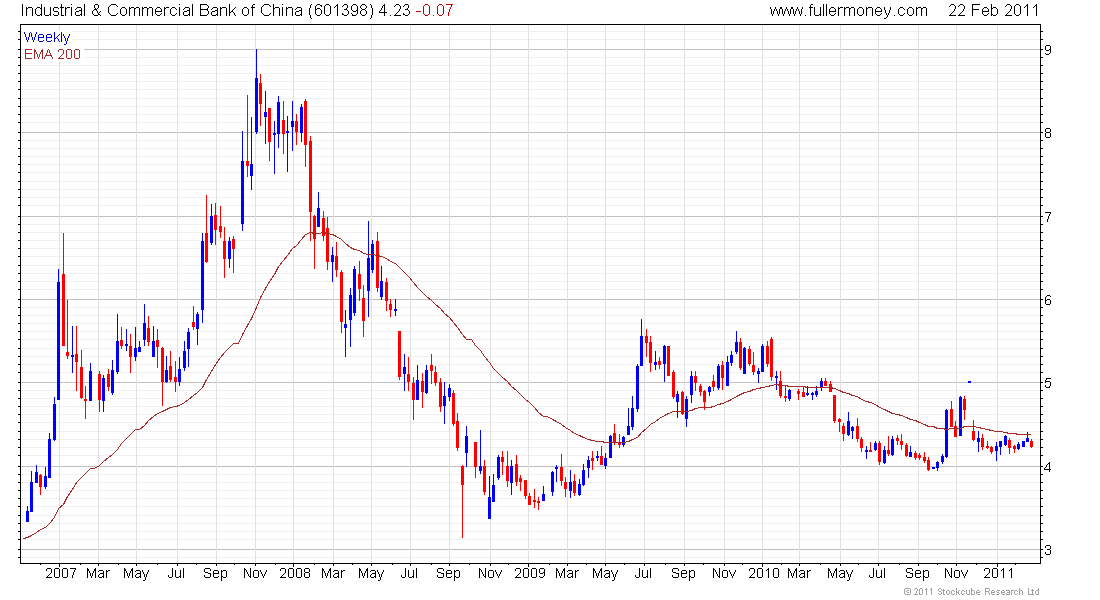Click the Nov label just before 2011
1100x600 pixels.
click(x=956, y=573)
